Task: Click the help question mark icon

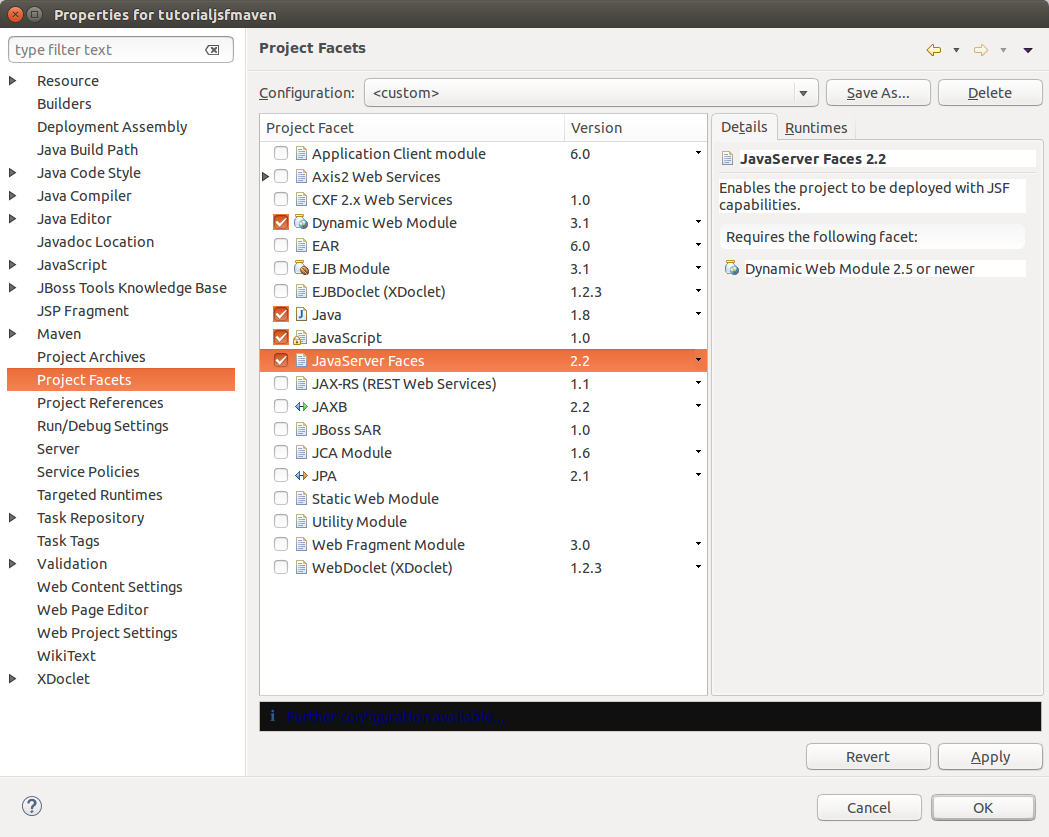Action: tap(31, 806)
